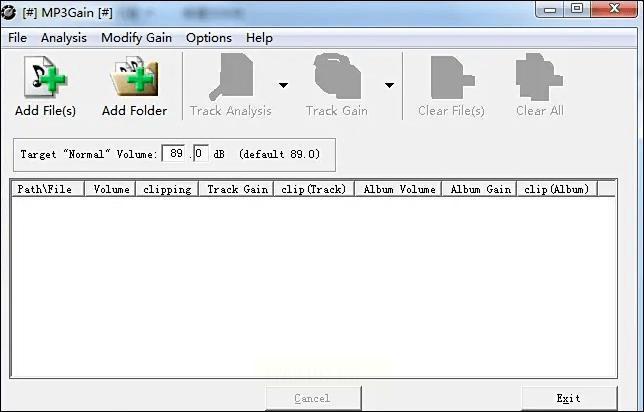Open the Options menu
Viewport: 644px width, 412px height.
[x=209, y=38]
